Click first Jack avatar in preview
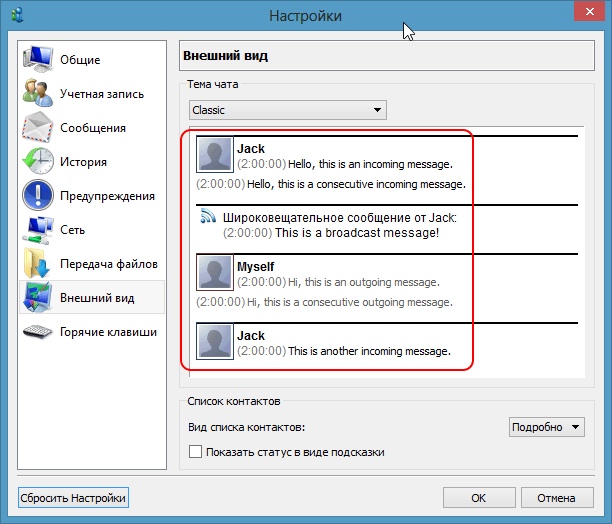612x524 pixels. [x=215, y=155]
